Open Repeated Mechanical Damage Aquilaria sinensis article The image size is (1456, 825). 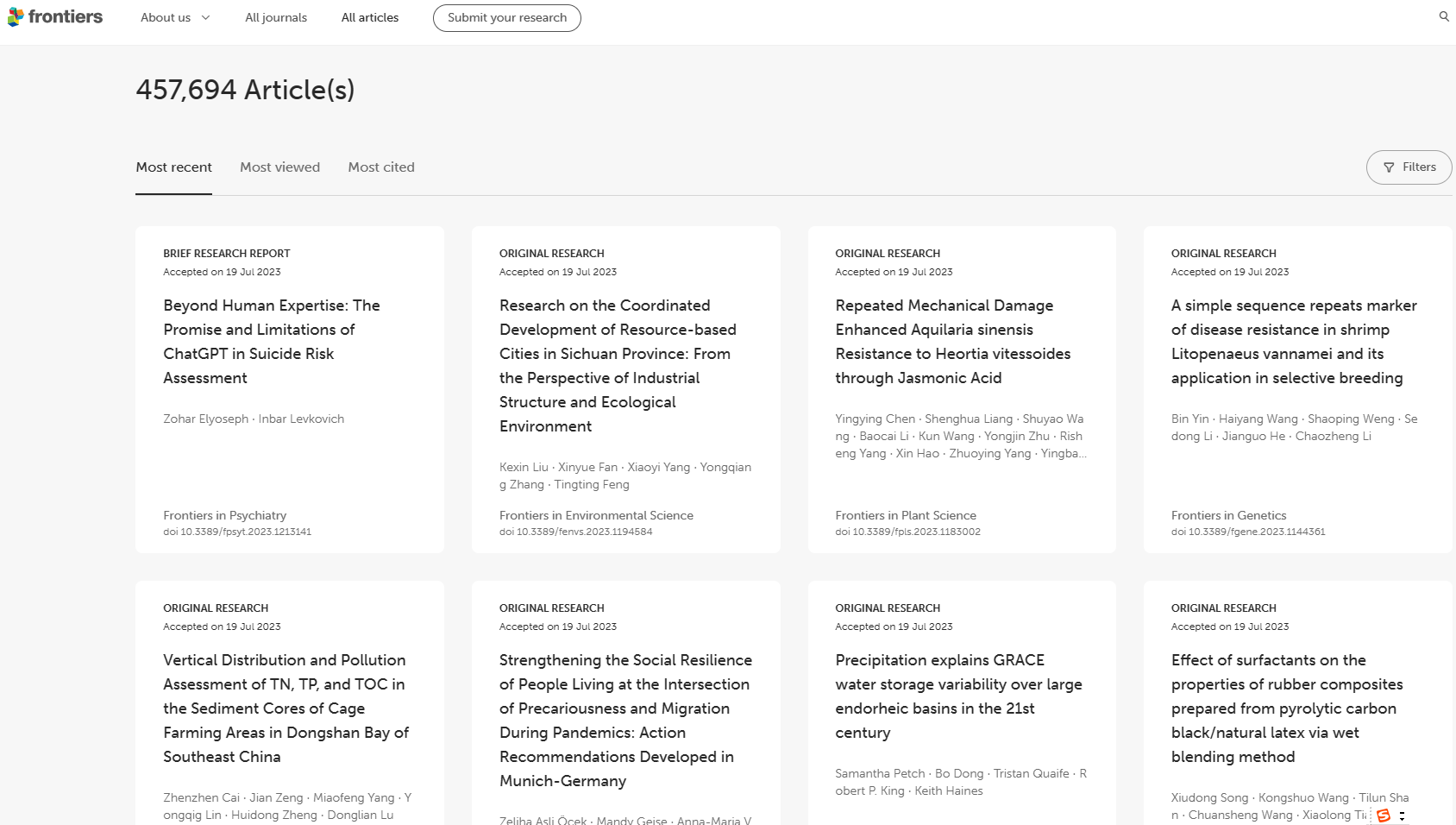[x=953, y=342]
